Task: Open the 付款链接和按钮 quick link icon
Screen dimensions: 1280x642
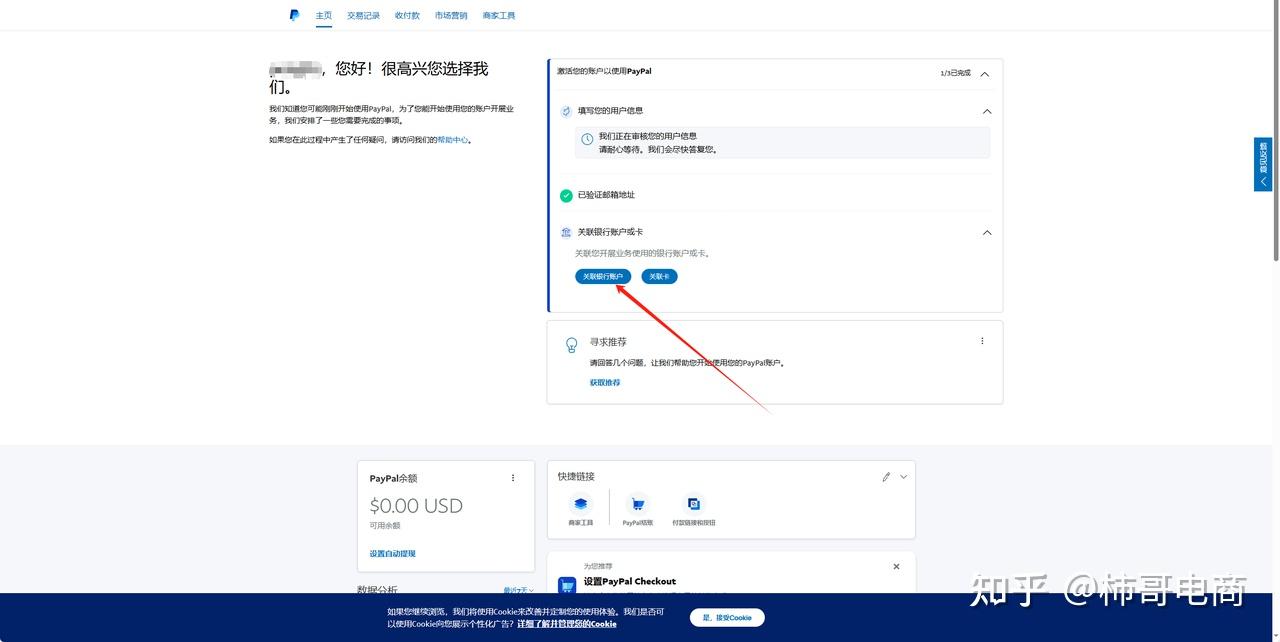Action: [x=694, y=504]
